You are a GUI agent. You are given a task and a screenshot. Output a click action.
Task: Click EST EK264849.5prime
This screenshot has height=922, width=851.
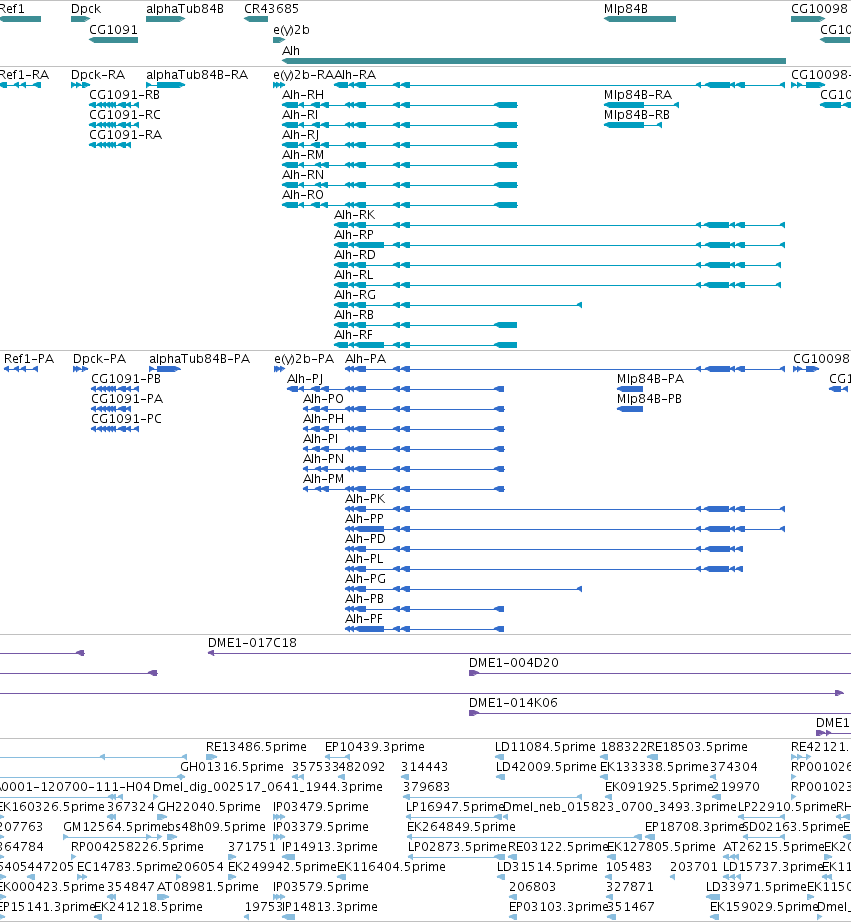(x=462, y=827)
